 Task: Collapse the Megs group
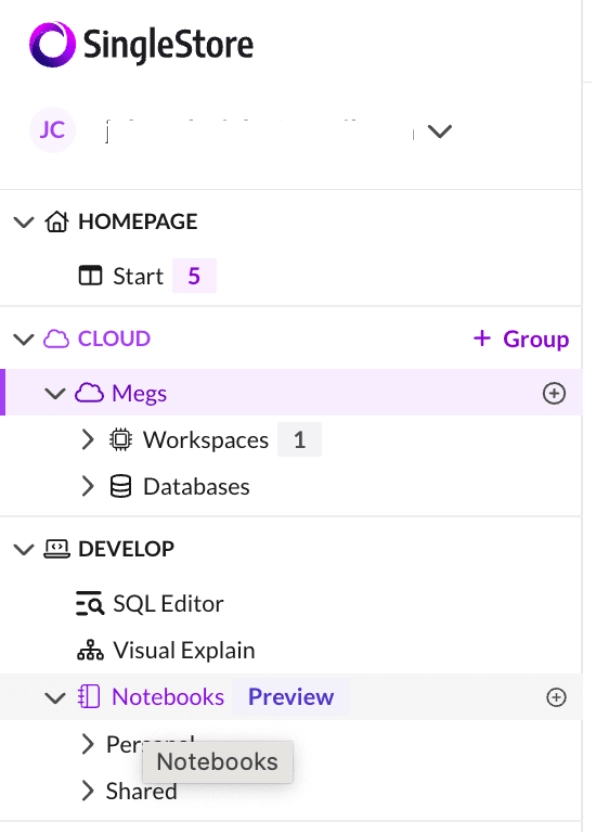(x=55, y=394)
